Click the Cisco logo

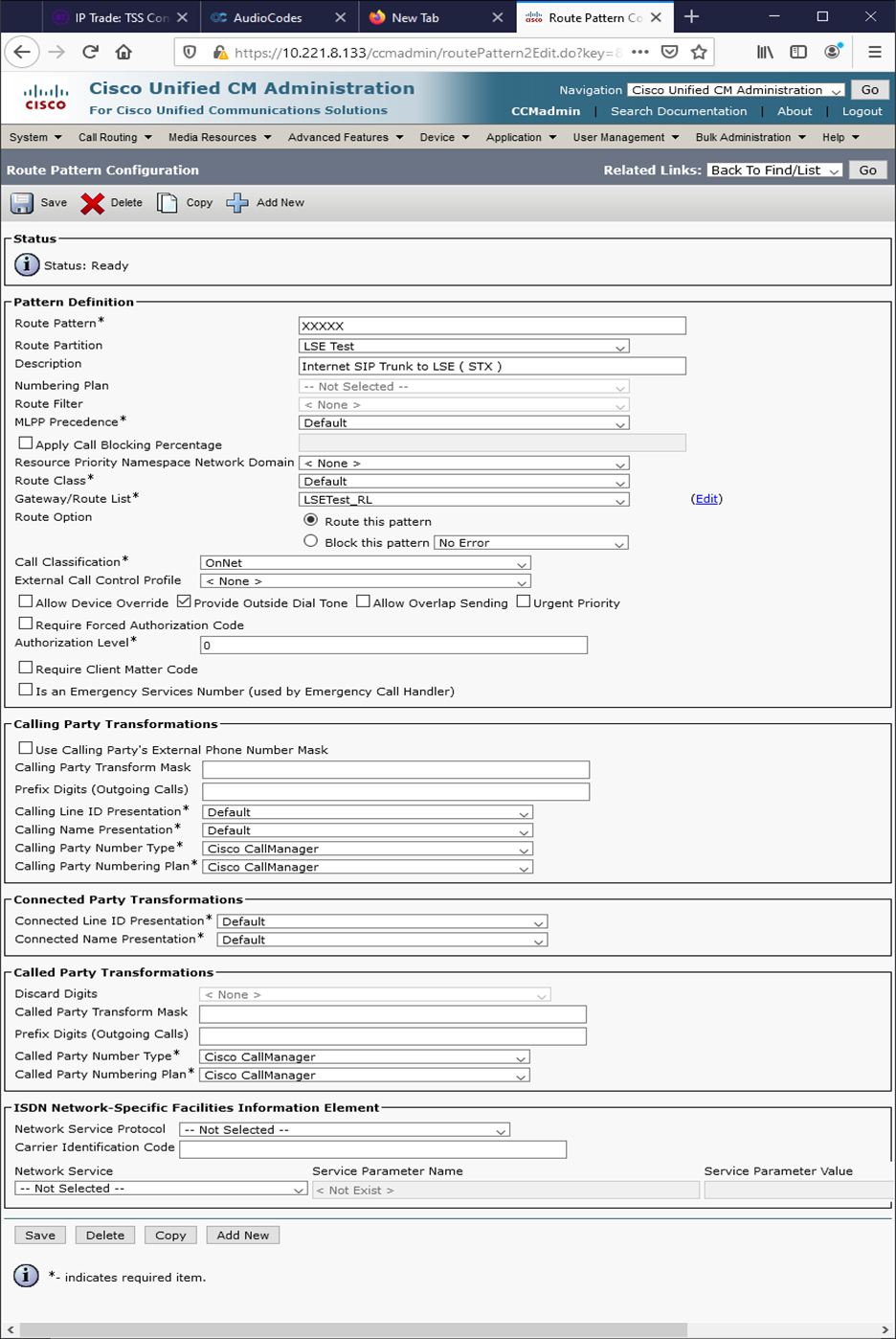45,98
